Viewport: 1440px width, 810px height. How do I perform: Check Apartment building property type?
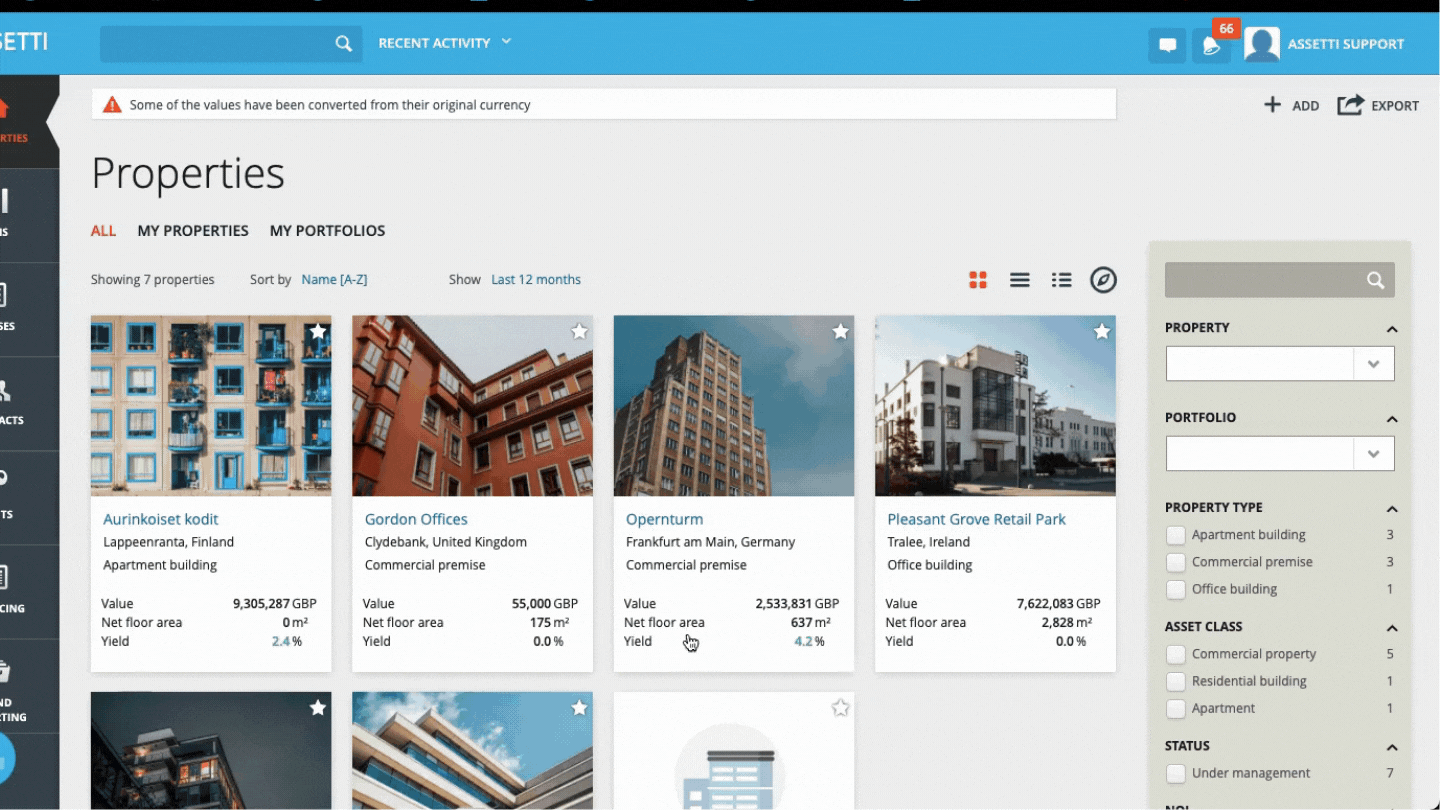click(x=1176, y=535)
